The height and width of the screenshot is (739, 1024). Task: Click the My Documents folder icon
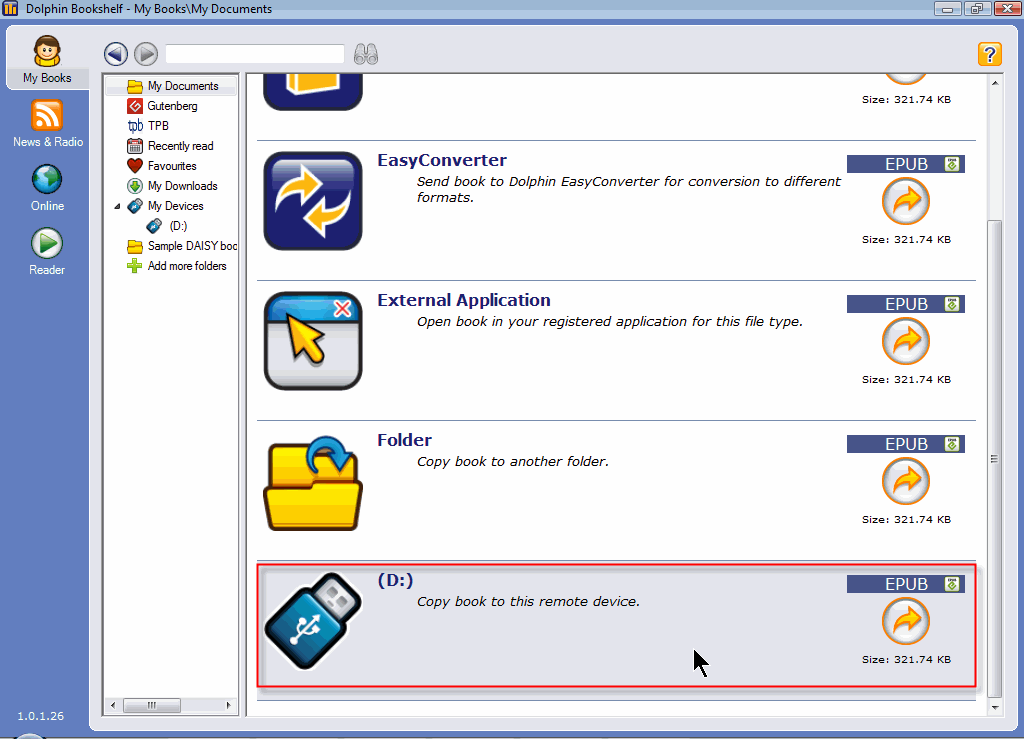coord(135,86)
